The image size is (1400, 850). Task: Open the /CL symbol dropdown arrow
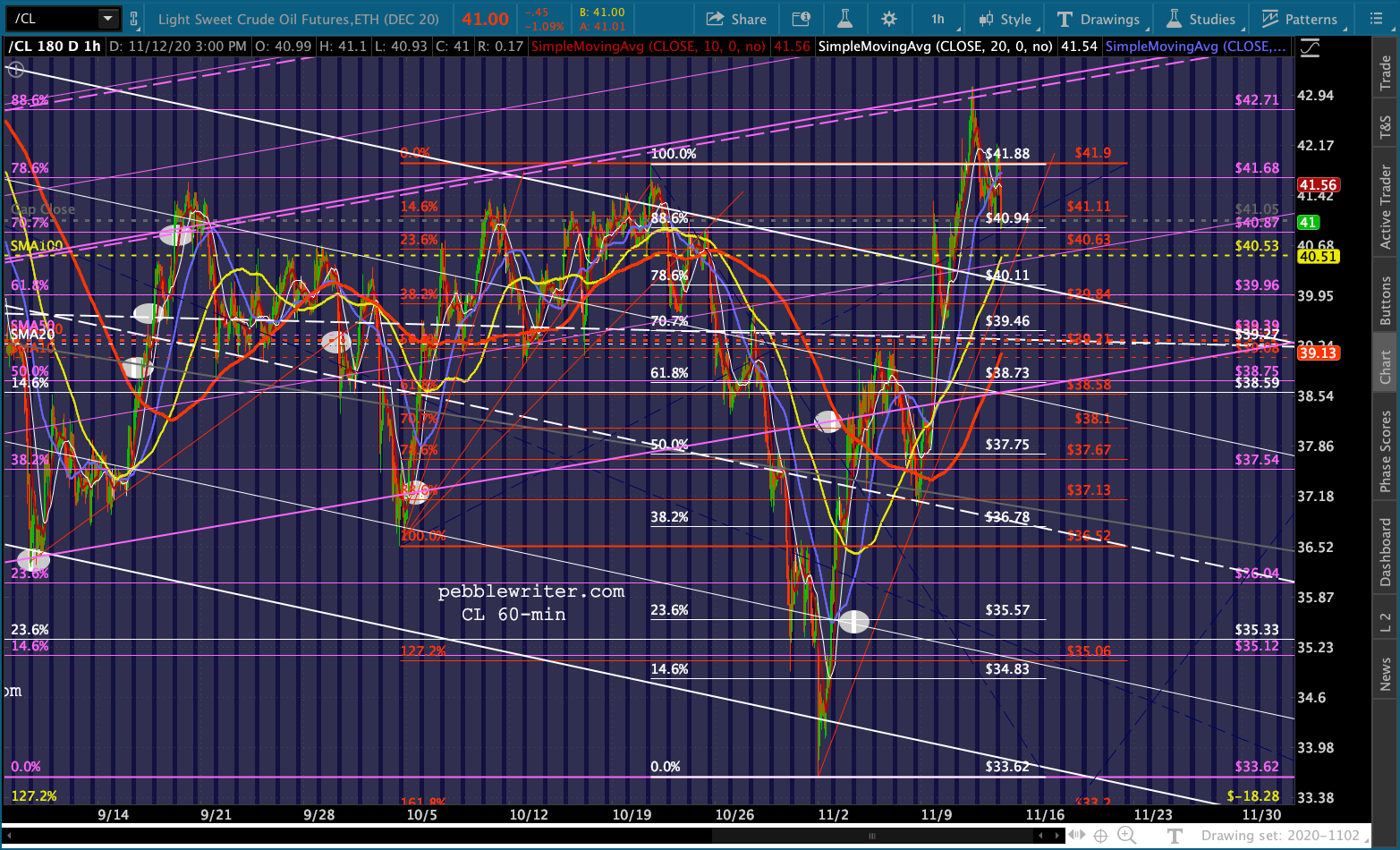click(x=107, y=19)
